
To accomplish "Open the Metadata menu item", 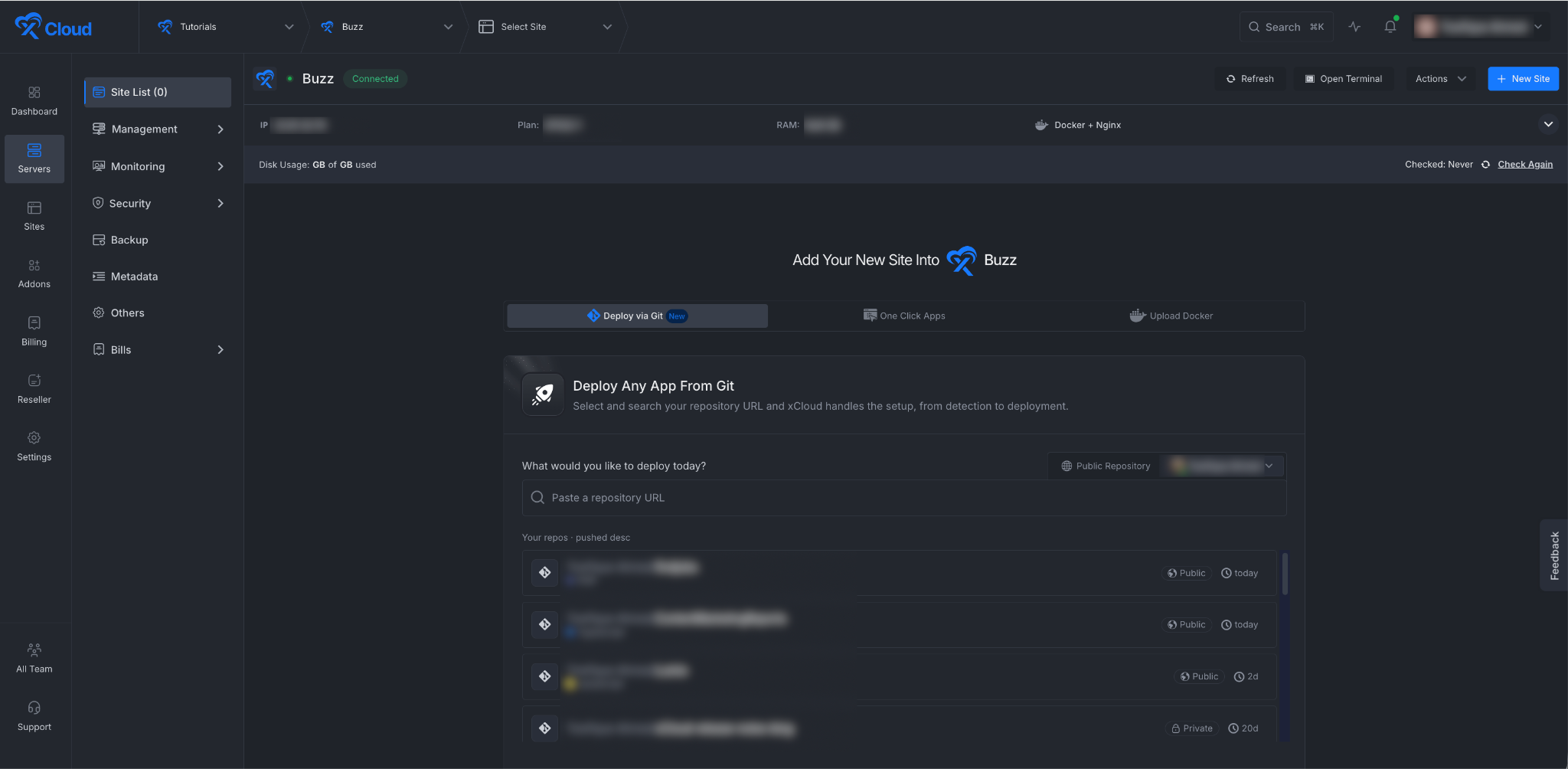I will click(157, 277).
